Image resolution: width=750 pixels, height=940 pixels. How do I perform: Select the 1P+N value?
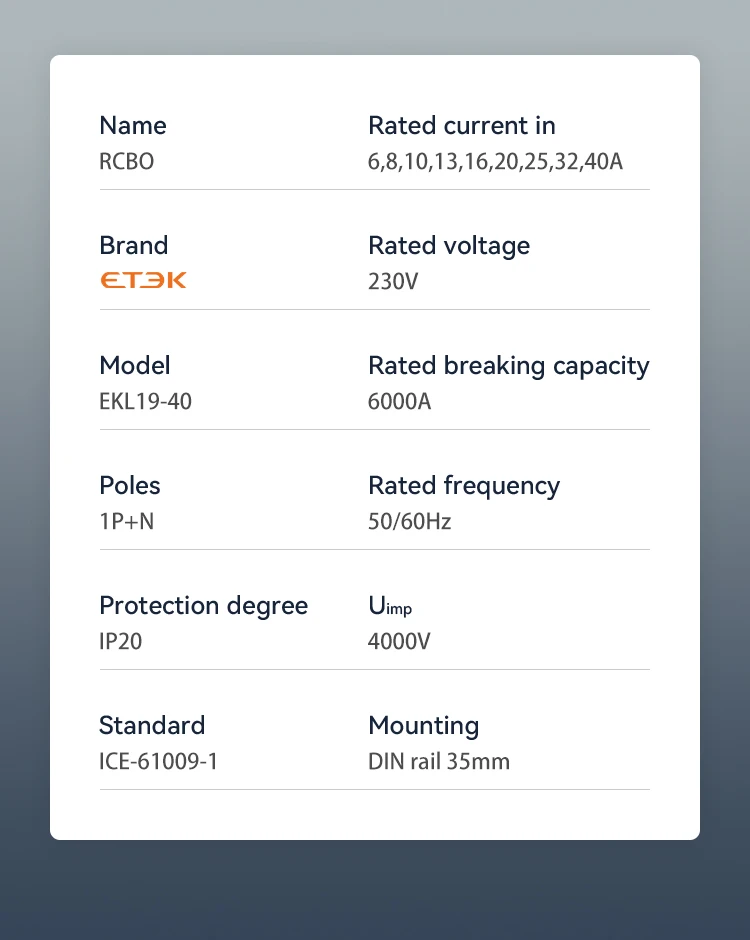point(126,521)
